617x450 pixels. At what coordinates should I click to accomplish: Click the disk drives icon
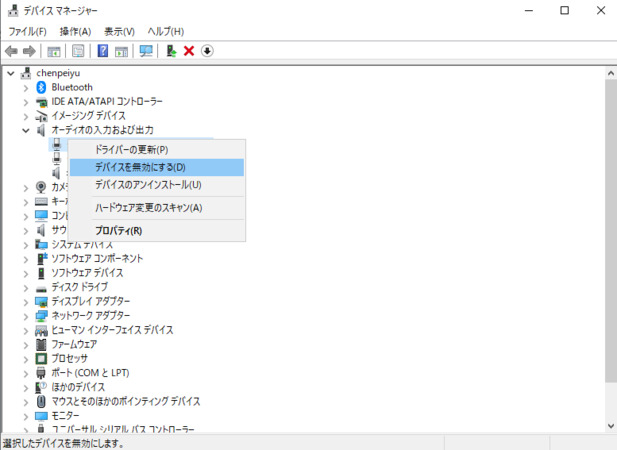point(41,288)
